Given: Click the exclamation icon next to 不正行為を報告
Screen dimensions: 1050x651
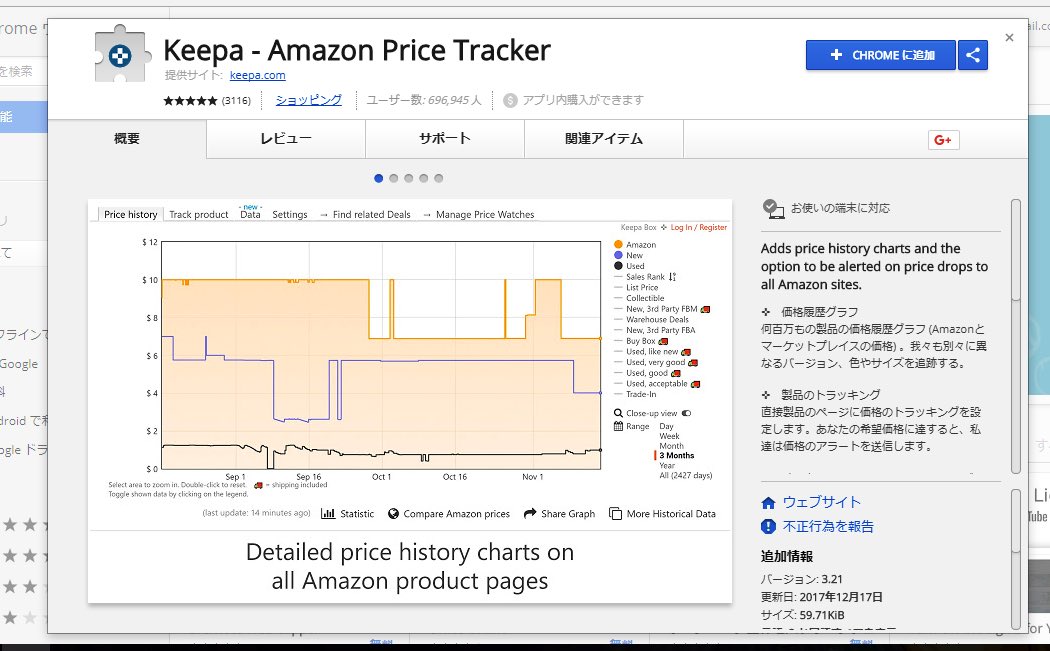Looking at the screenshot, I should pos(768,526).
